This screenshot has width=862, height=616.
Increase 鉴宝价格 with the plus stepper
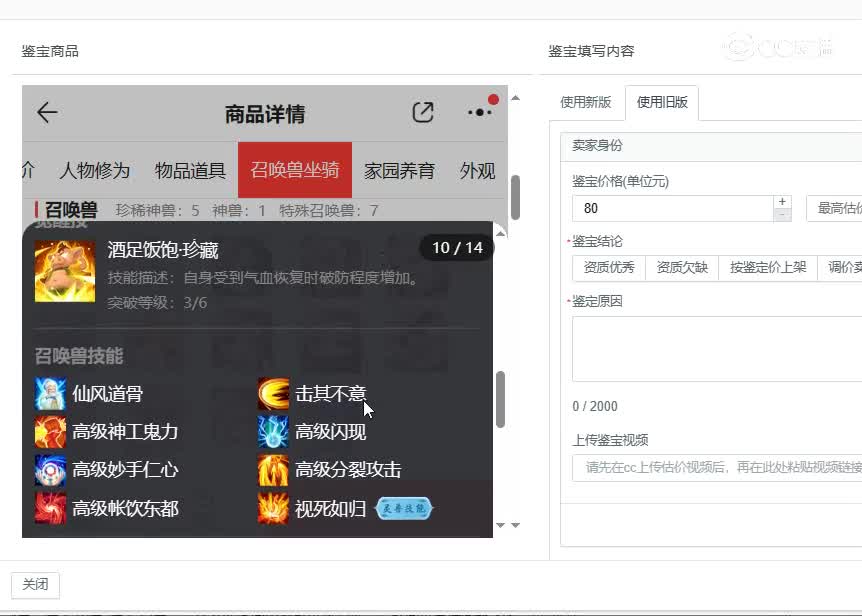coord(782,202)
